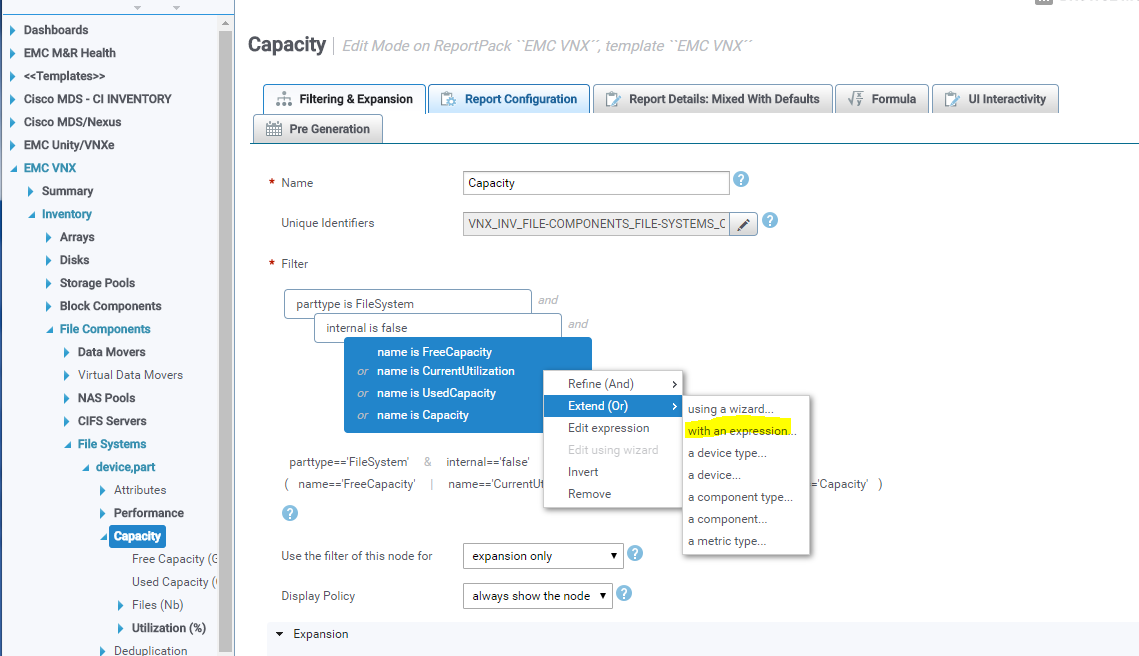Select Performance under device,part
The image size is (1139, 656).
coord(148,513)
